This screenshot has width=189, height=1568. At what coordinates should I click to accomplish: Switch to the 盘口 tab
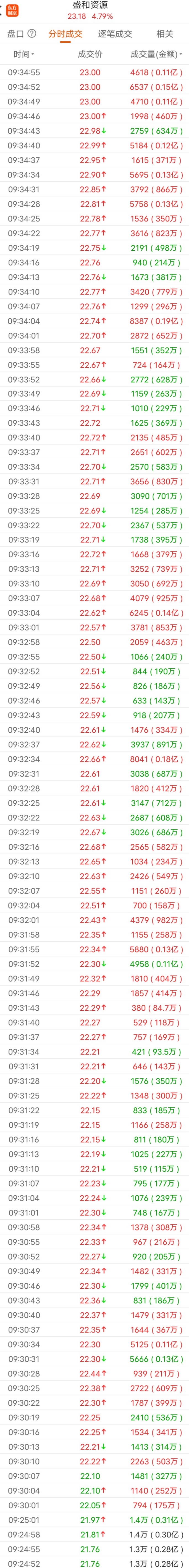click(15, 33)
